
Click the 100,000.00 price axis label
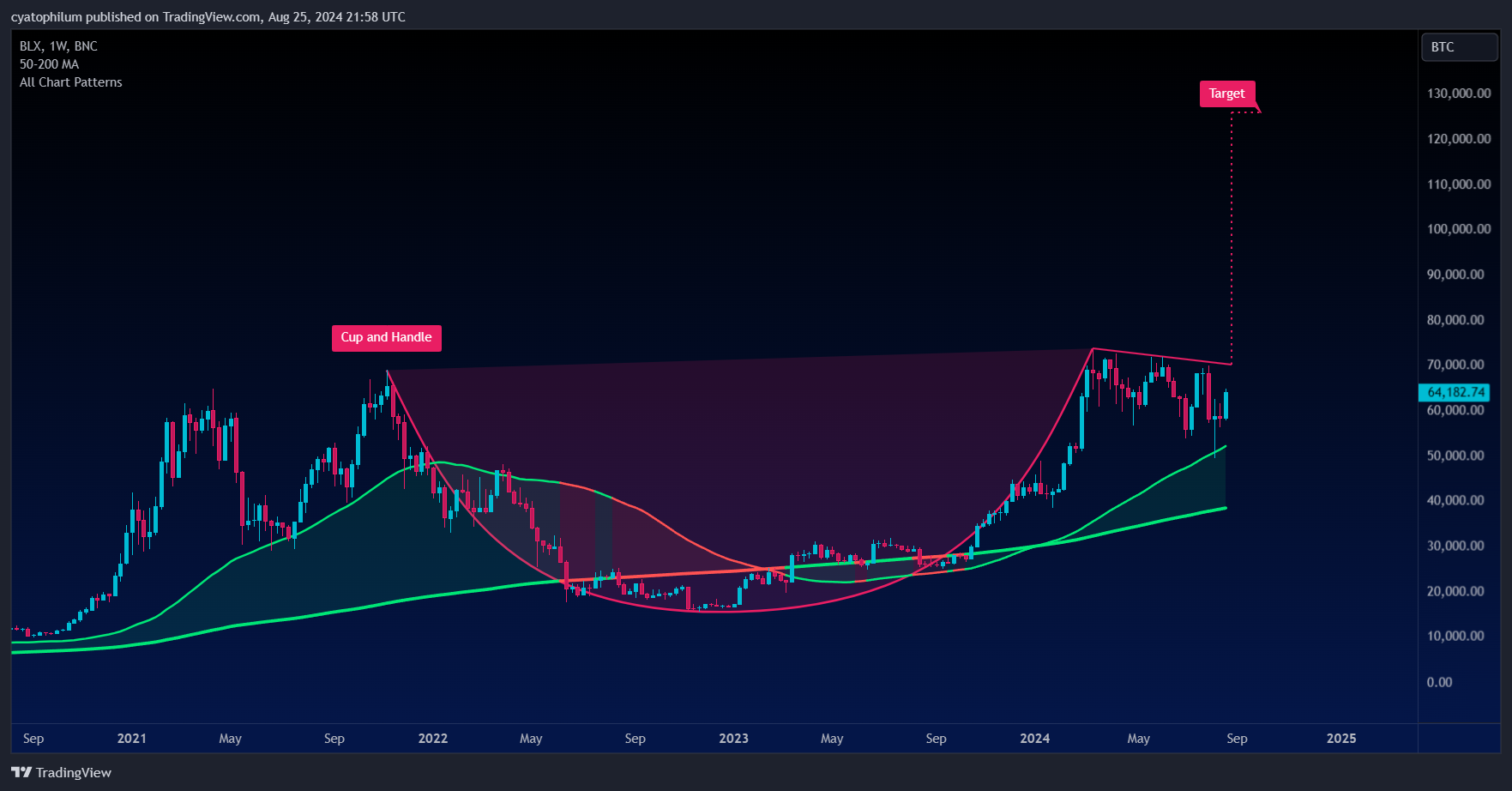click(1458, 229)
